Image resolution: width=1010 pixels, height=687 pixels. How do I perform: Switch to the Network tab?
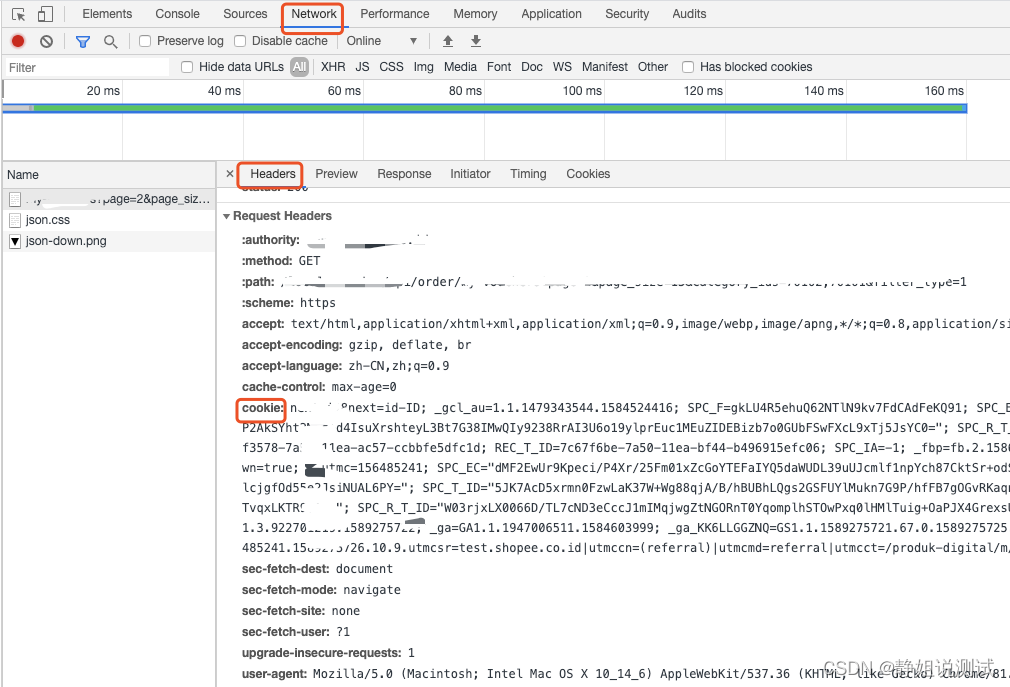pyautogui.click(x=314, y=14)
